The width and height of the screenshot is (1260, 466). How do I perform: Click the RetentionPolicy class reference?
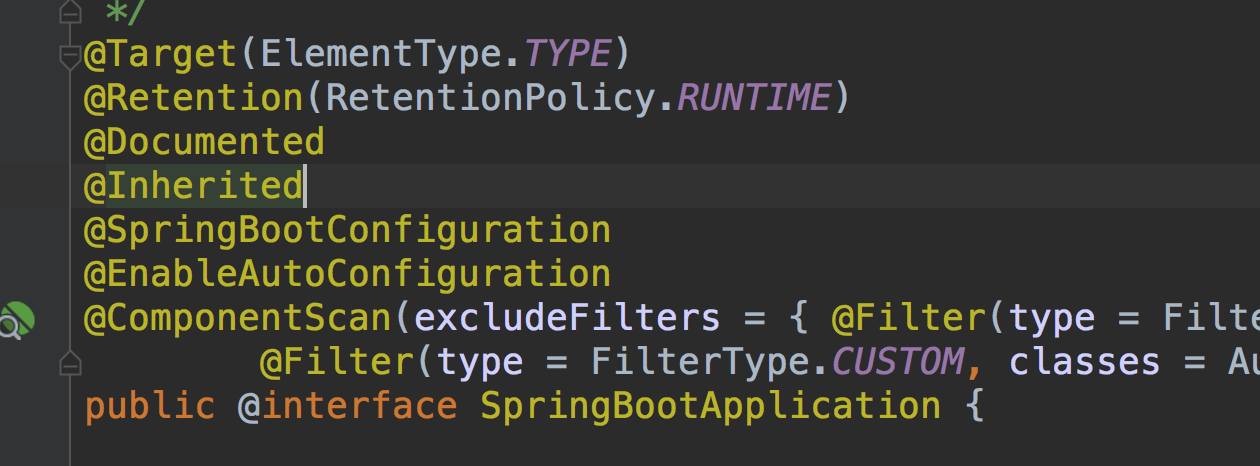[x=489, y=98]
